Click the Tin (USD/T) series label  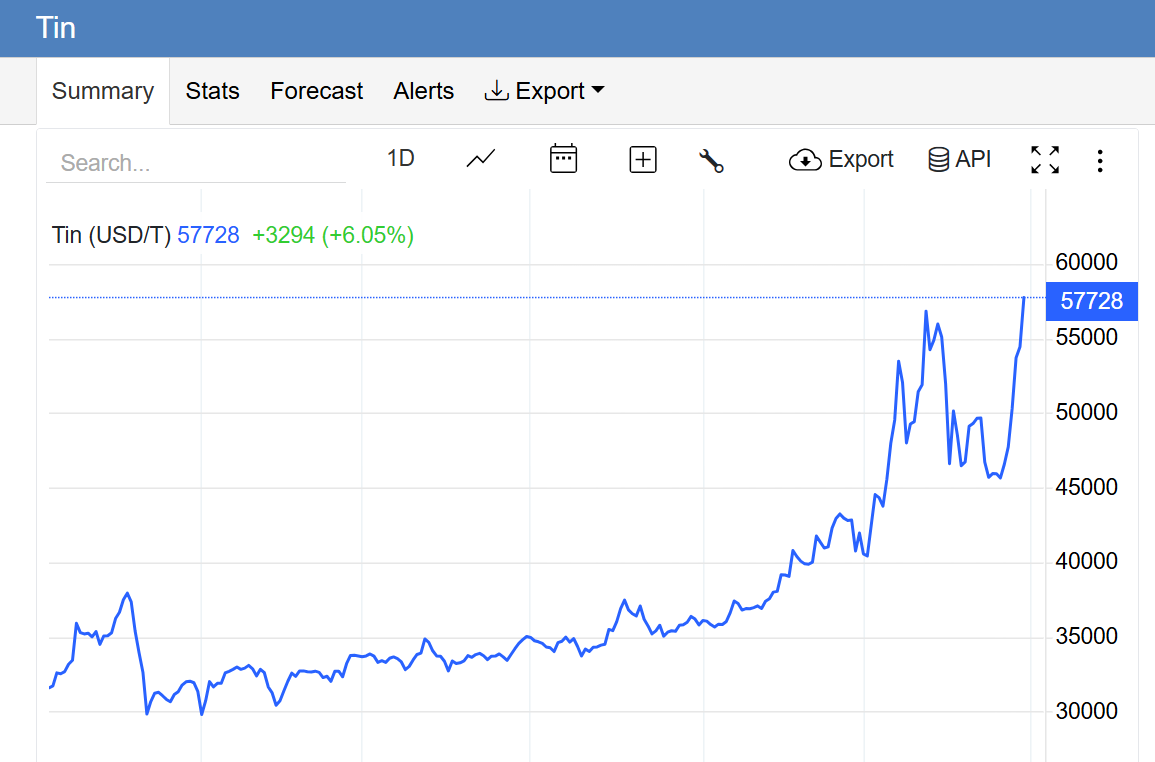pyautogui.click(x=111, y=236)
